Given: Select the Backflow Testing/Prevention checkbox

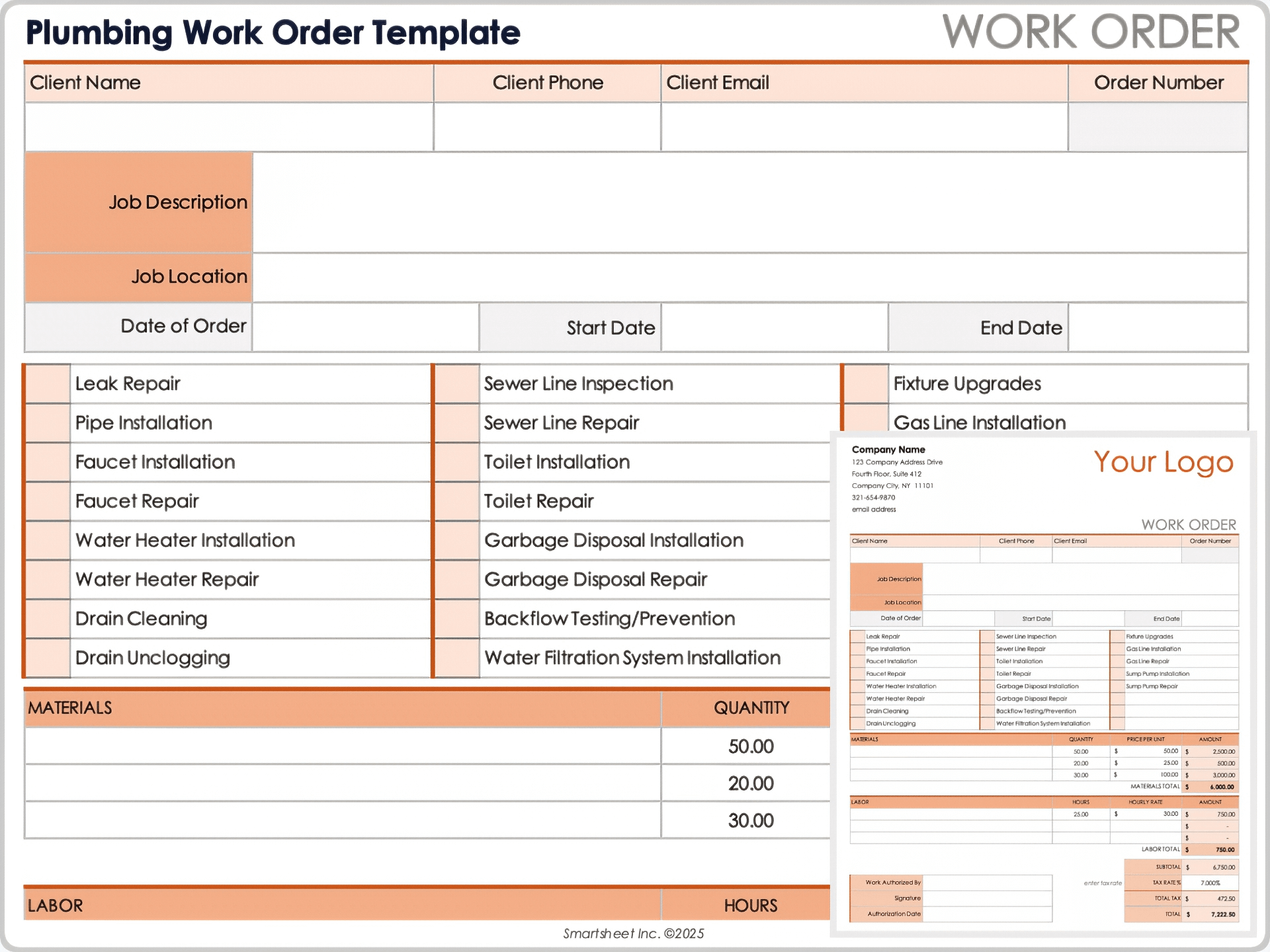Looking at the screenshot, I should [457, 618].
